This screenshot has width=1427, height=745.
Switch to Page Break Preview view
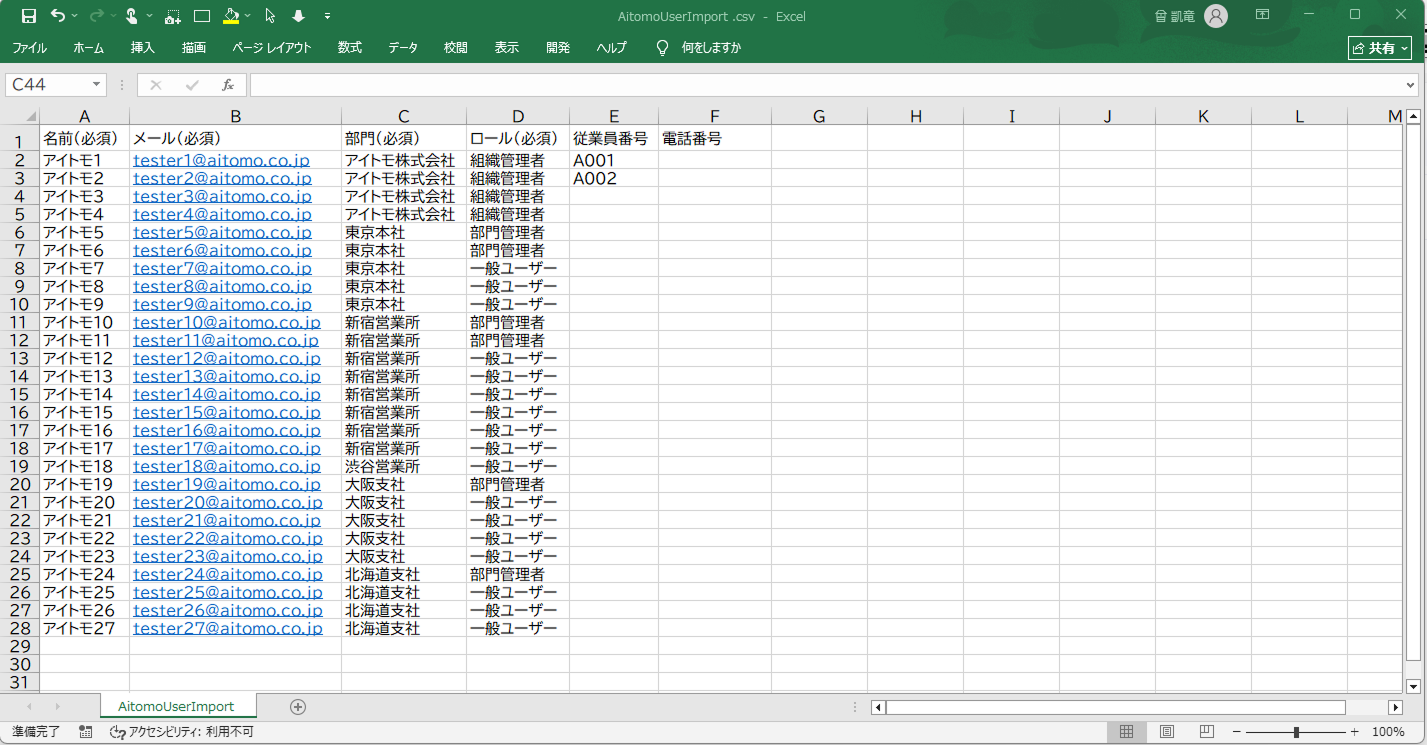coord(1206,732)
